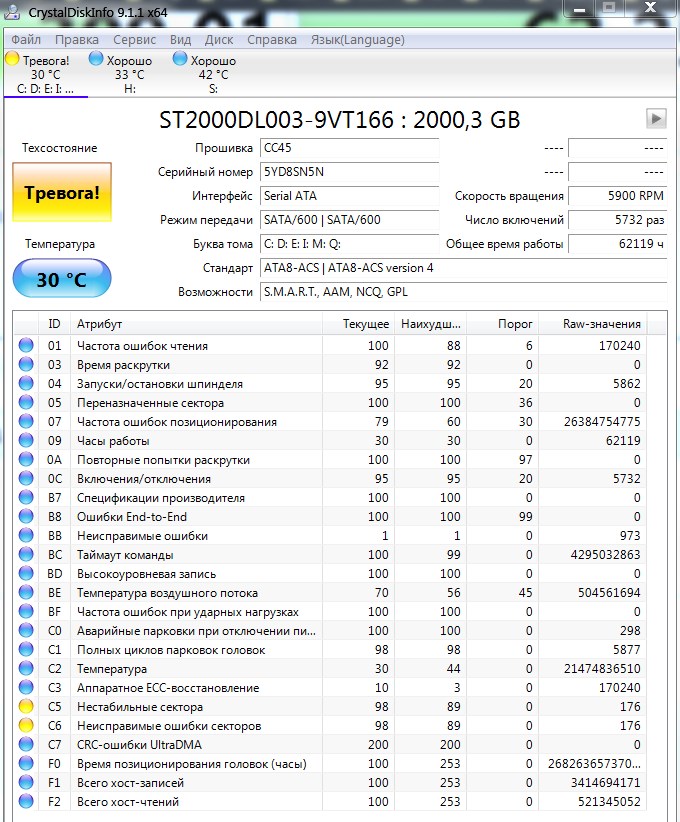Click the ID column header
680x822 pixels.
click(x=54, y=324)
